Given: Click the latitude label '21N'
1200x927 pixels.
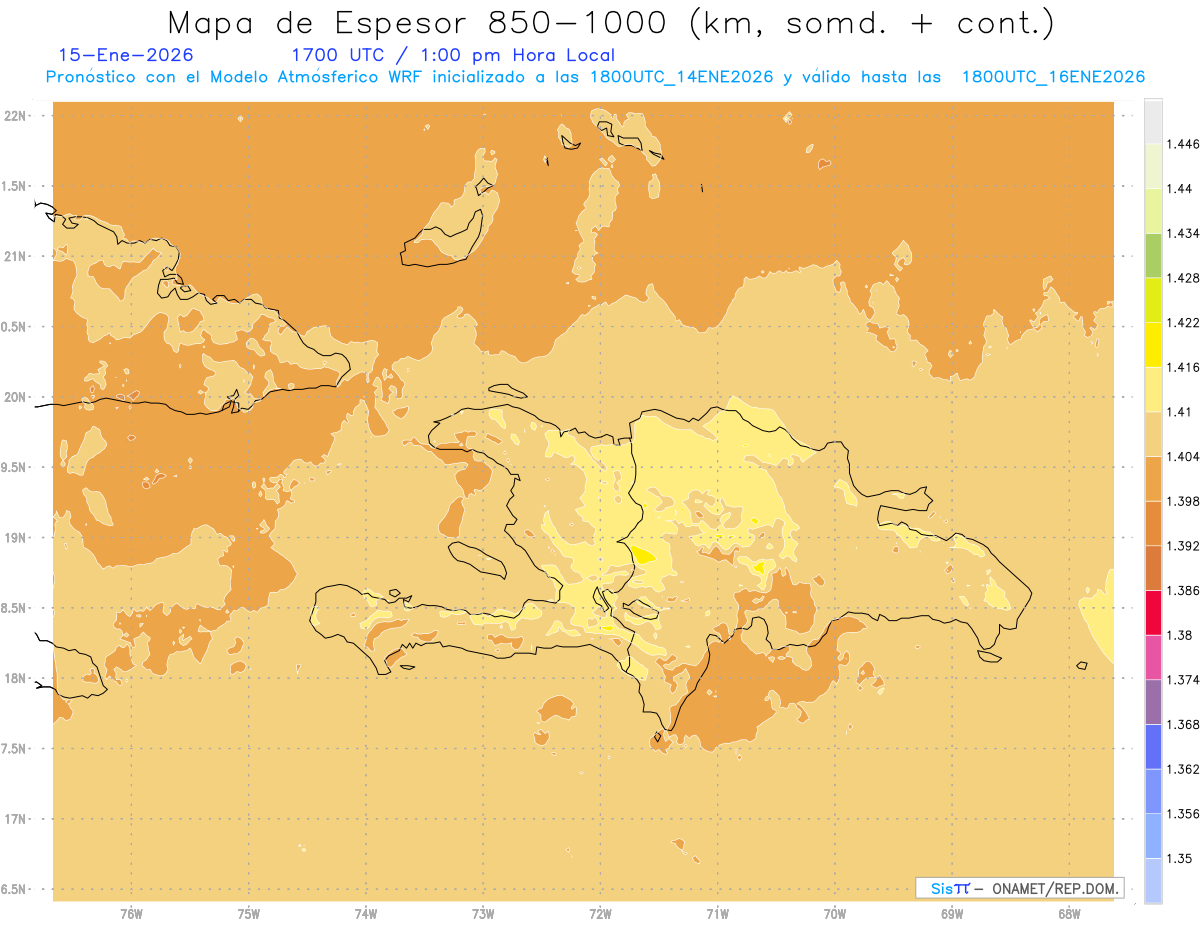Looking at the screenshot, I should click(15, 256).
